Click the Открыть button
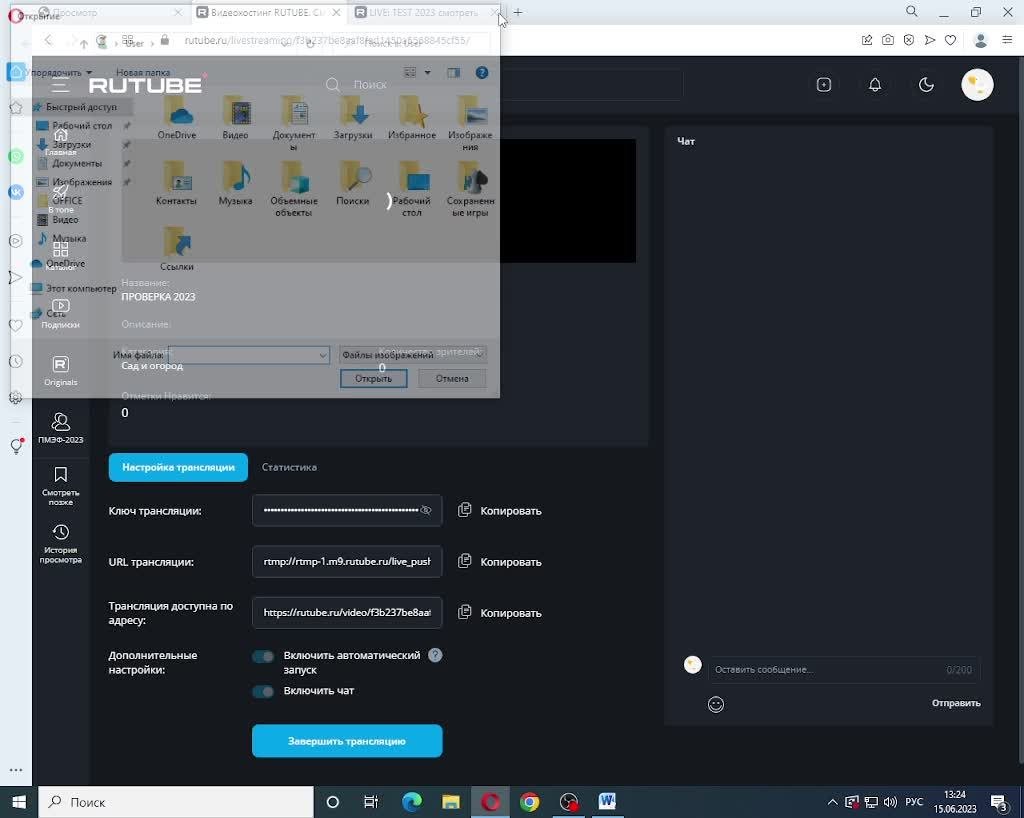This screenshot has height=818, width=1024. [x=374, y=379]
